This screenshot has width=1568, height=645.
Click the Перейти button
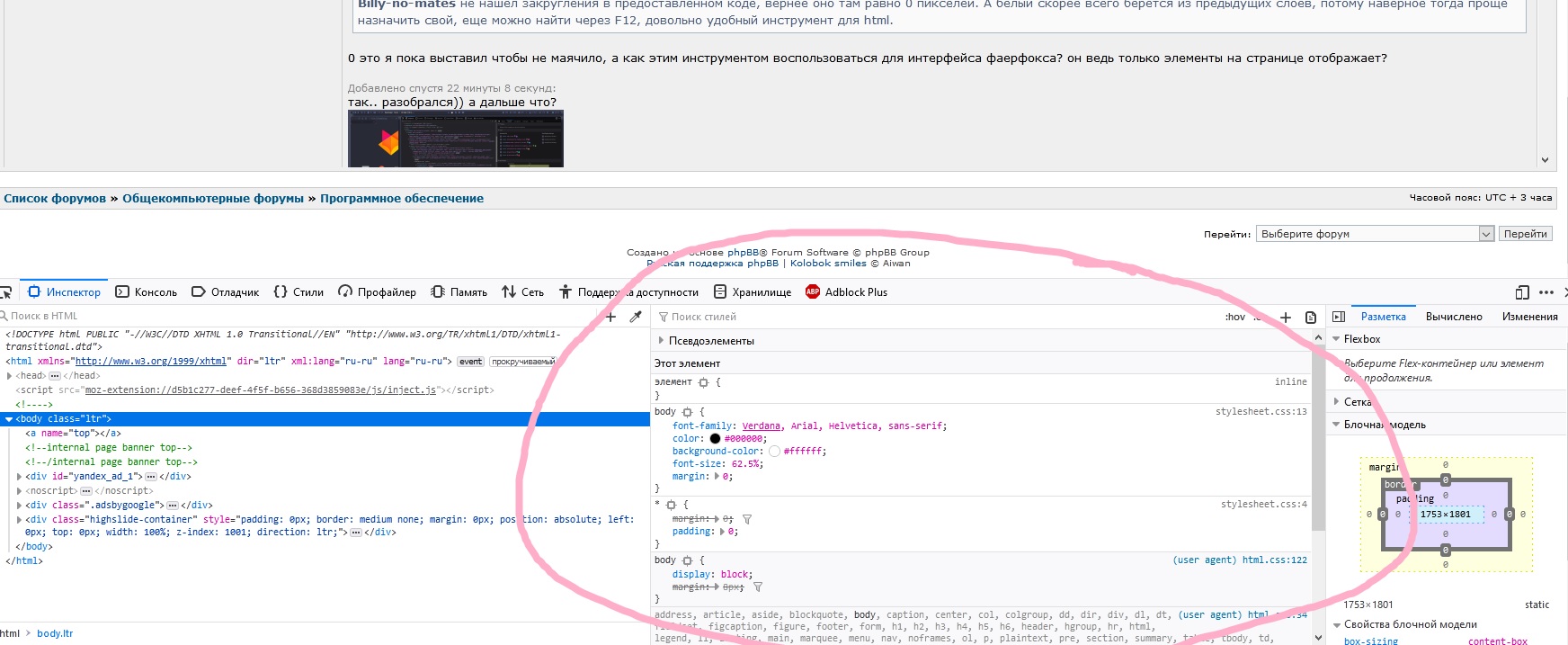pyautogui.click(x=1526, y=234)
